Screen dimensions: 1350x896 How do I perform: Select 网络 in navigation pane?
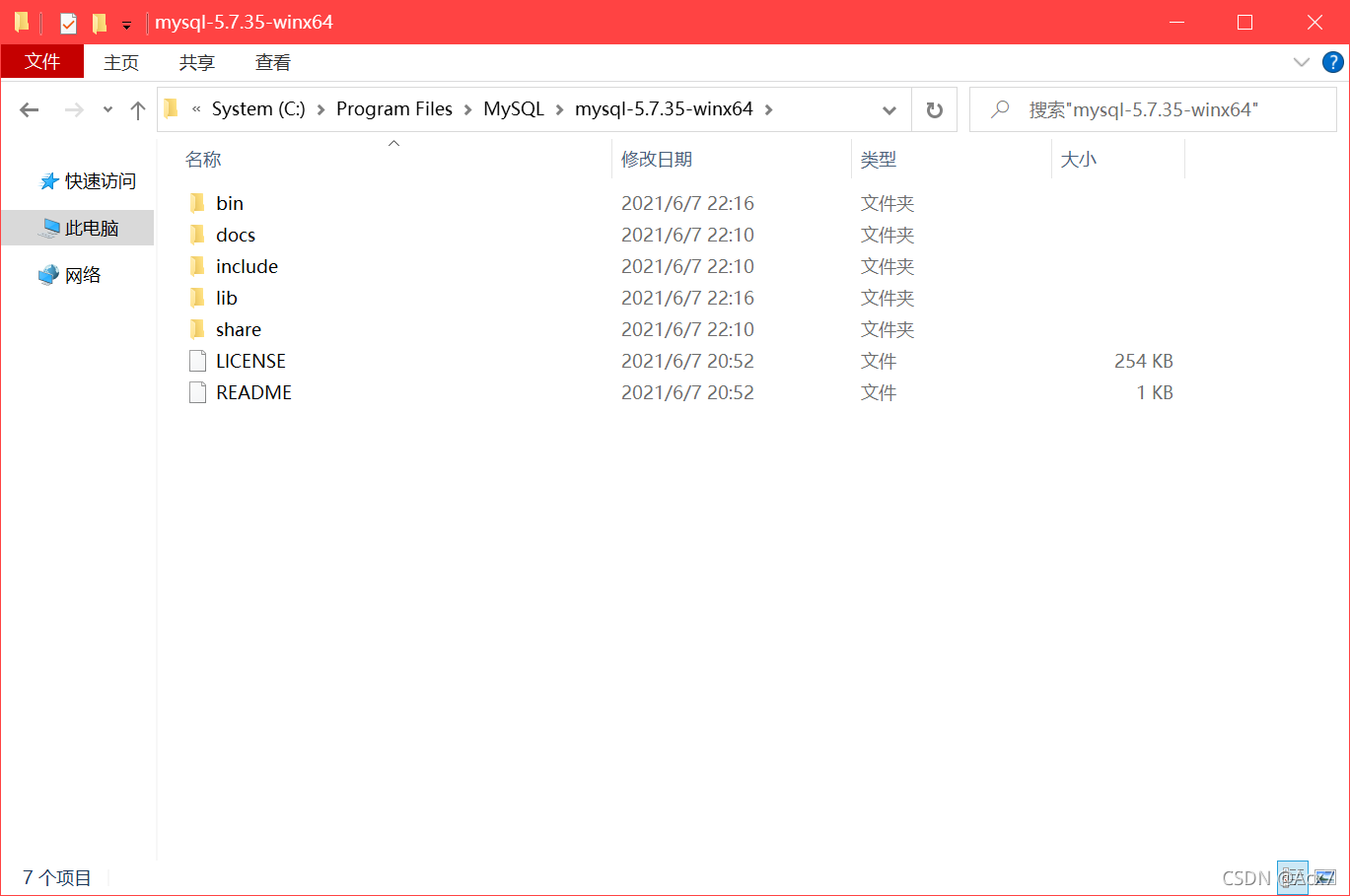point(83,275)
